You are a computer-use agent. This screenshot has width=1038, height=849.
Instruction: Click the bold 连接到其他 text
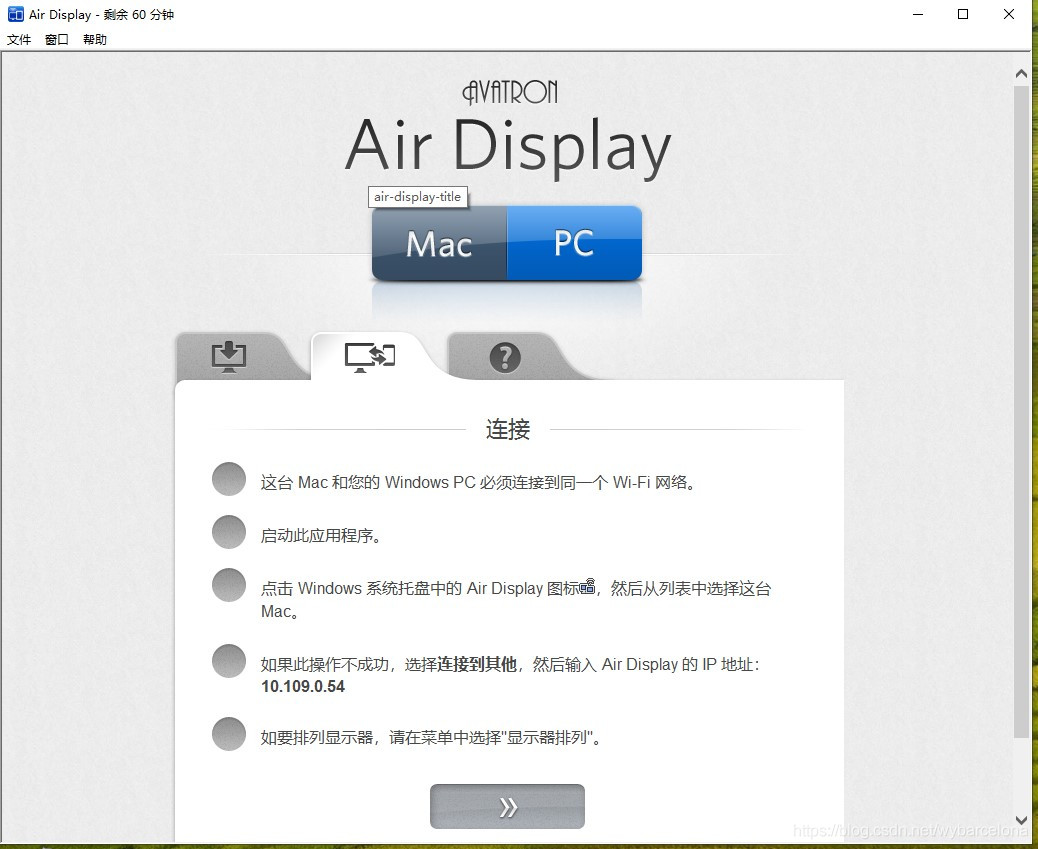click(477, 664)
